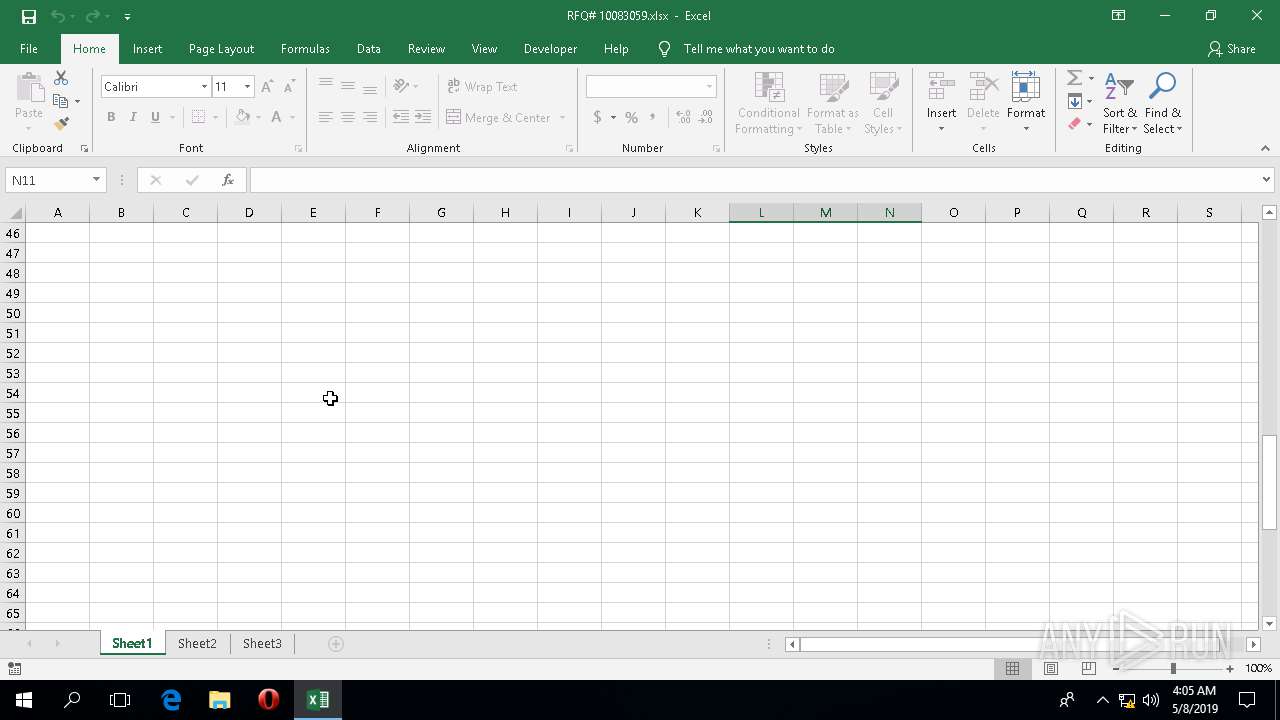The image size is (1280, 720).
Task: Switch to the Sheet2 tab
Action: (197, 644)
